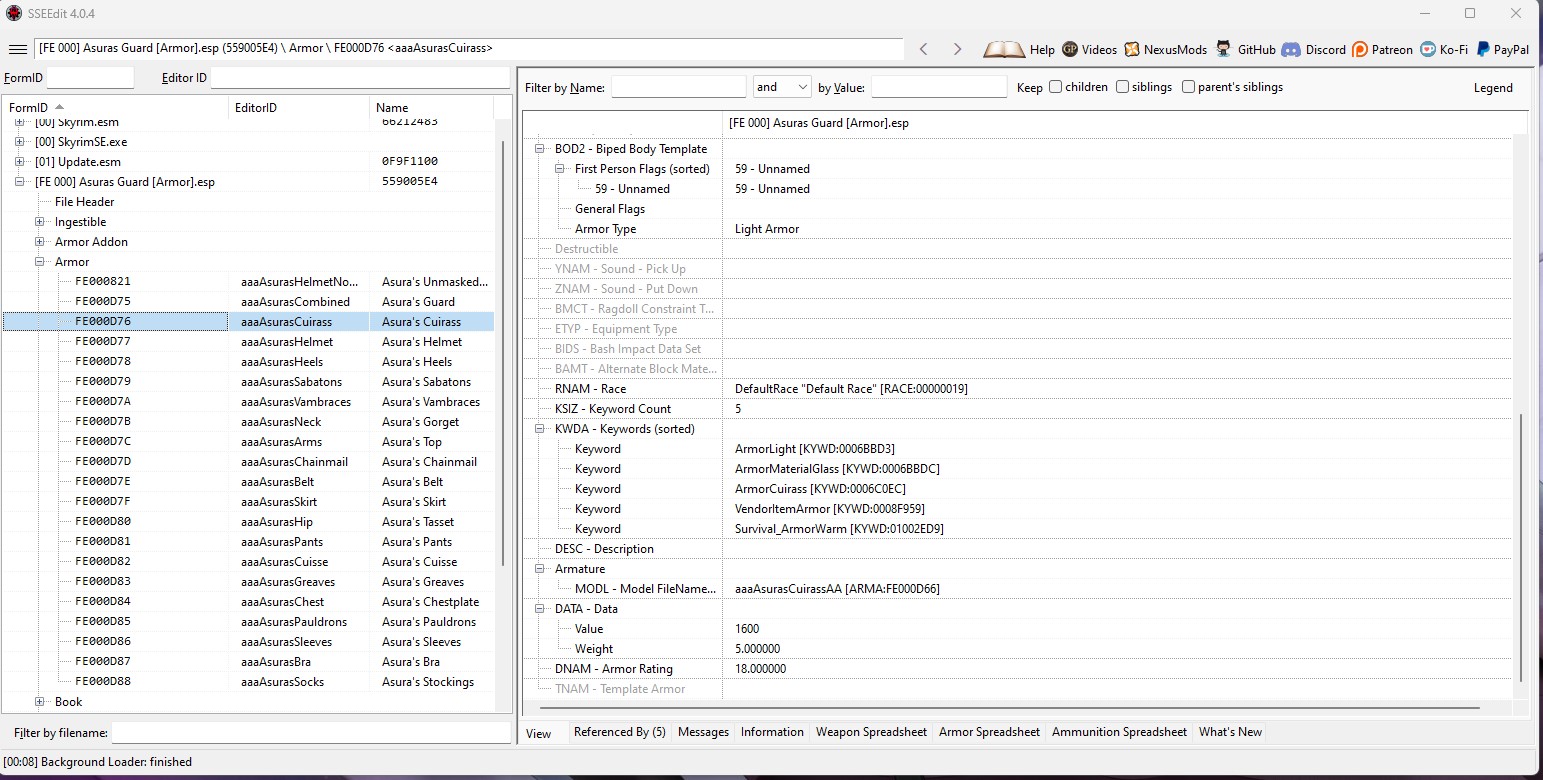Collapse Asuras Guard [Armor].esp node
This screenshot has height=780, width=1543.
click(19, 182)
